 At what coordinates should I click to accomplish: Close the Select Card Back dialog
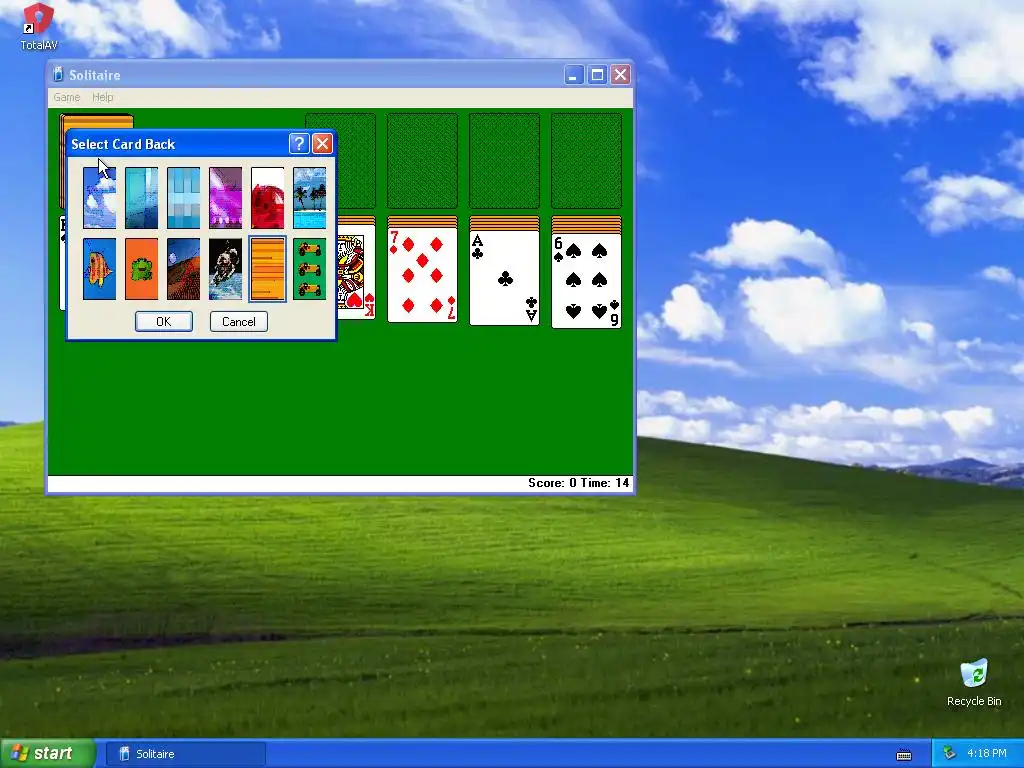[x=323, y=144]
